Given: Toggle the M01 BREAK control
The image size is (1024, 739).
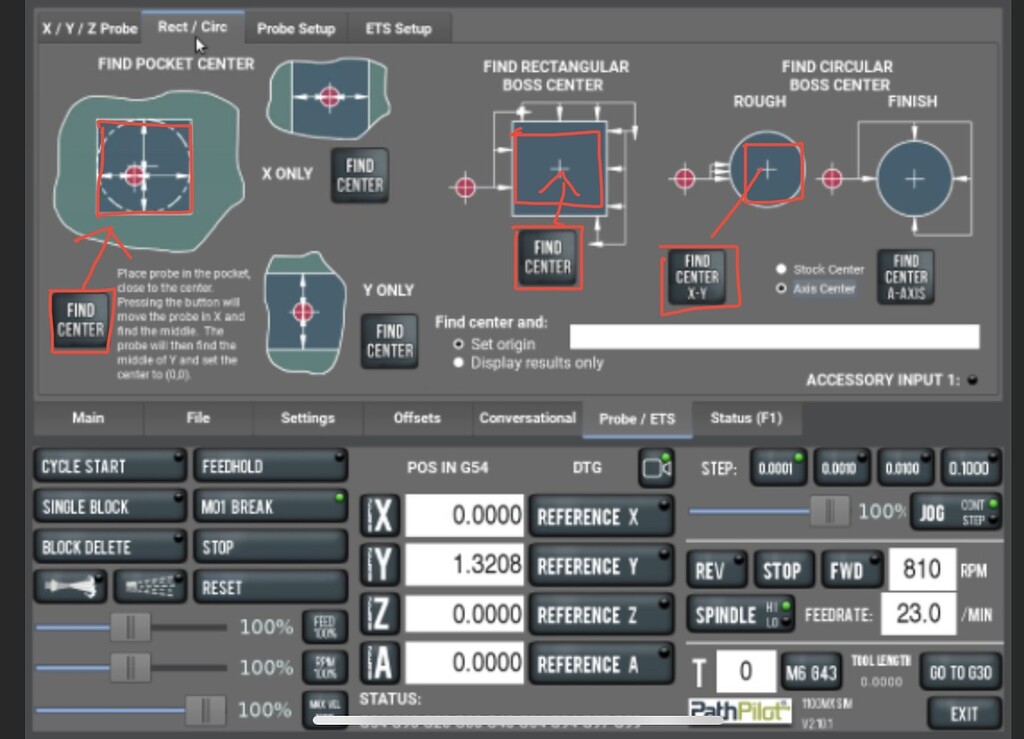Looking at the screenshot, I should (270, 507).
